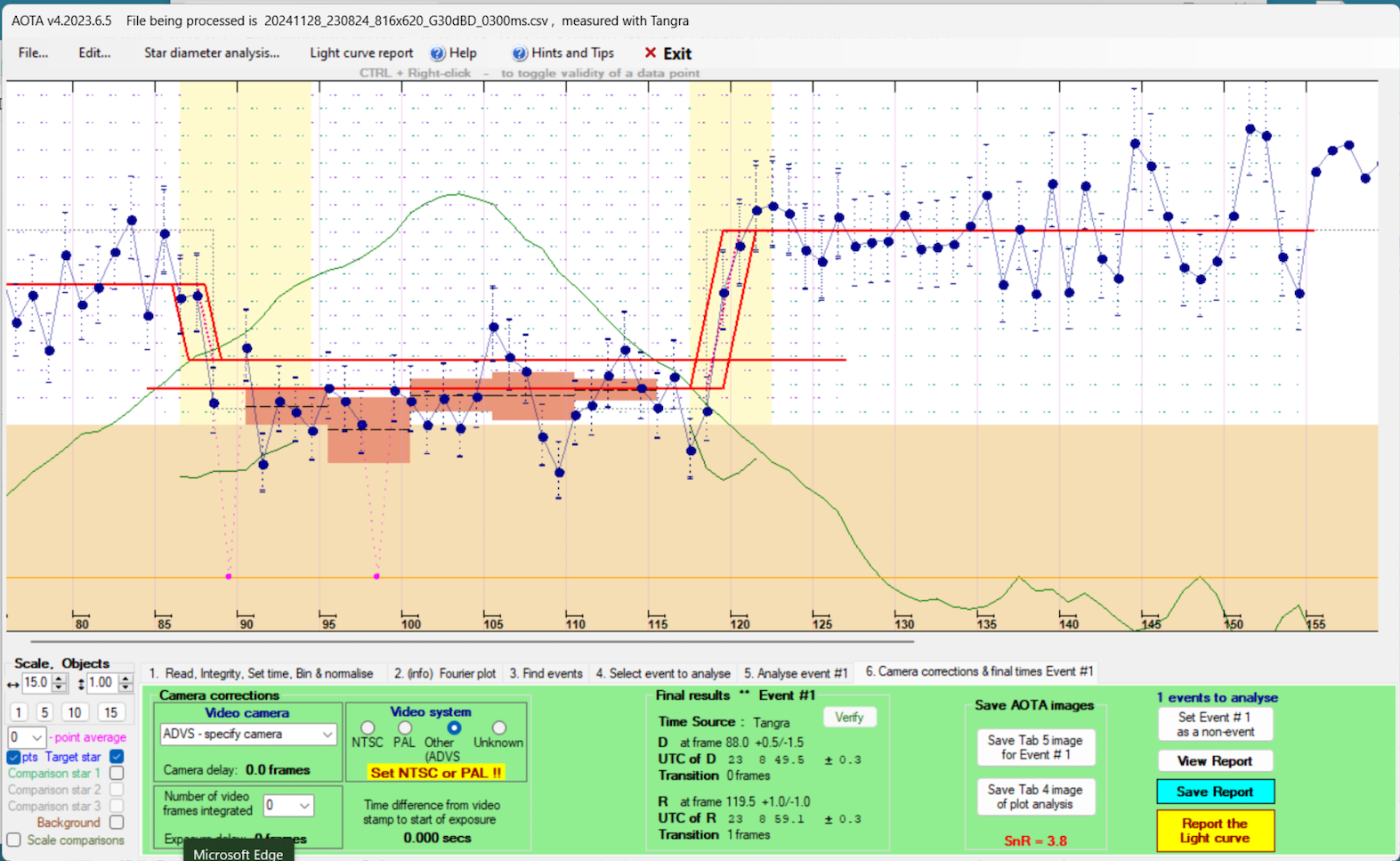Select the Unknown video system radio

(x=499, y=728)
